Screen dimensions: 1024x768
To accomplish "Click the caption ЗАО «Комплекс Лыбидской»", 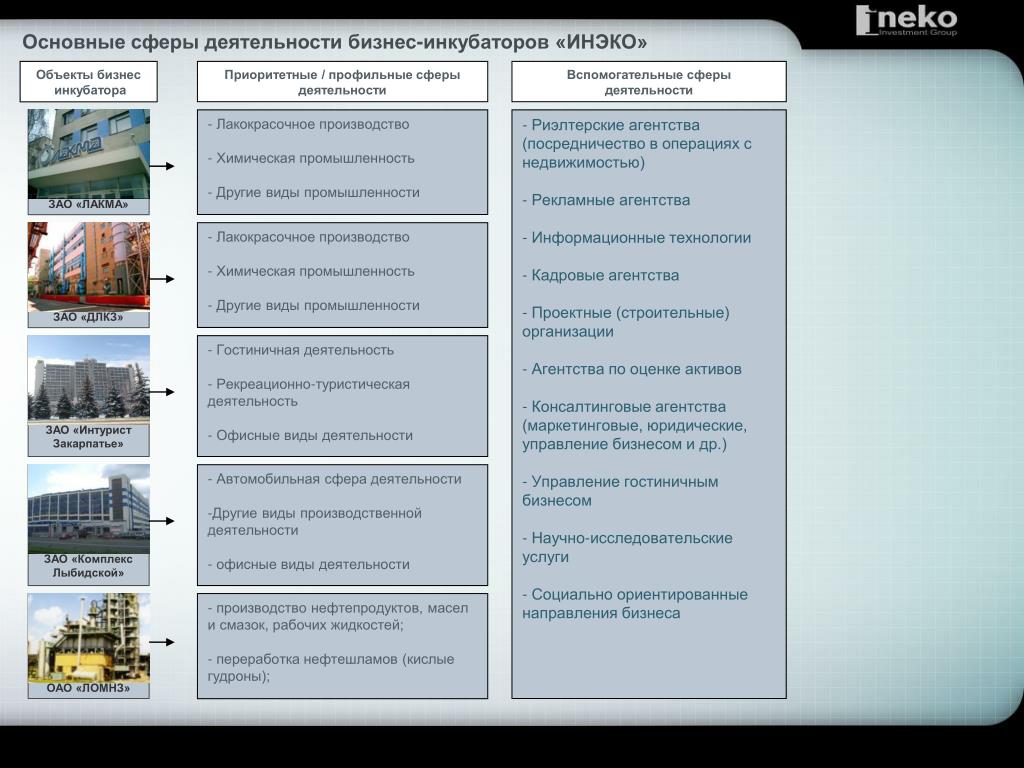I will [x=89, y=566].
